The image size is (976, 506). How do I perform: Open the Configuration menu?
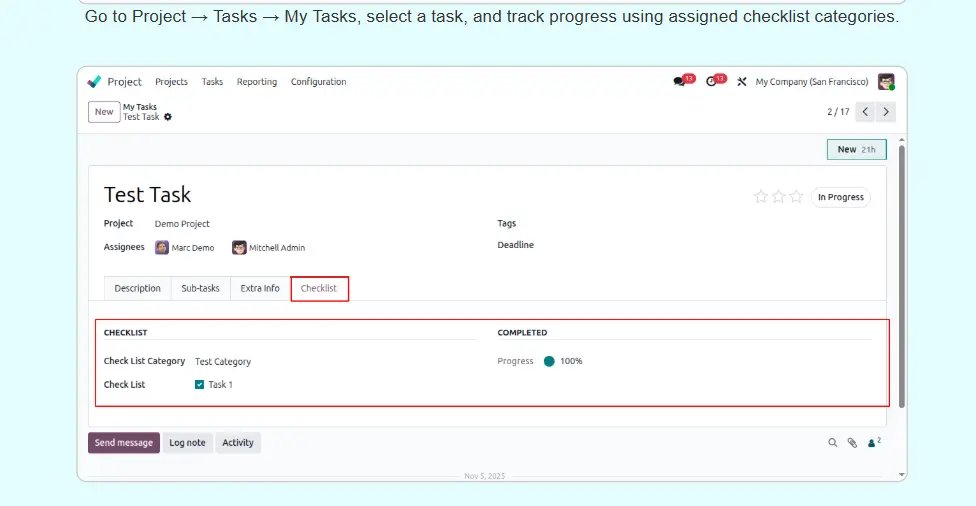click(x=318, y=82)
